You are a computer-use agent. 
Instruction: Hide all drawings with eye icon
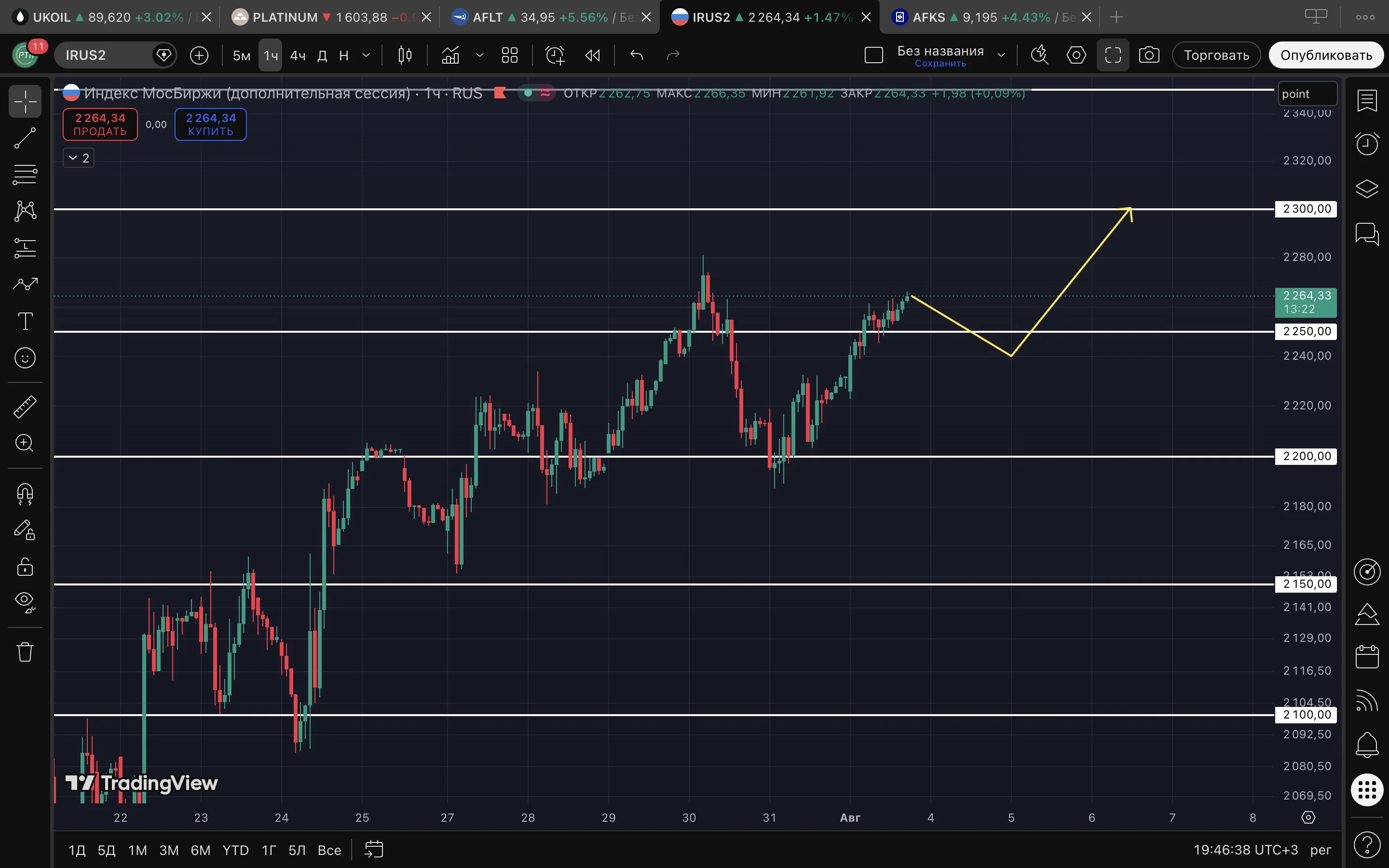tap(25, 603)
